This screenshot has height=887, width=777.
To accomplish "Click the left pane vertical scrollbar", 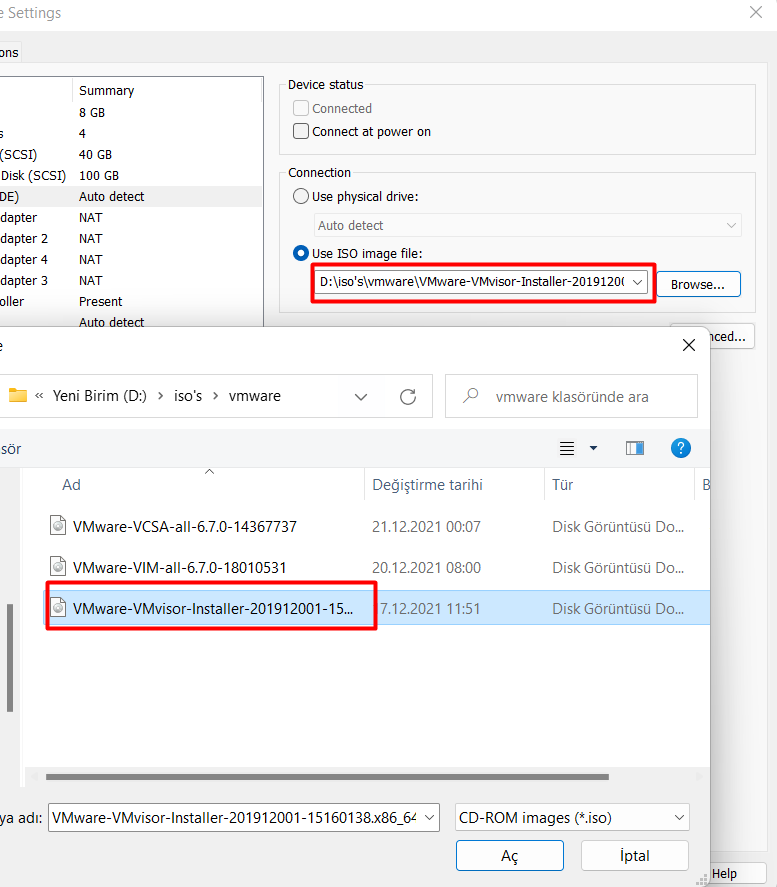I will click(10, 658).
